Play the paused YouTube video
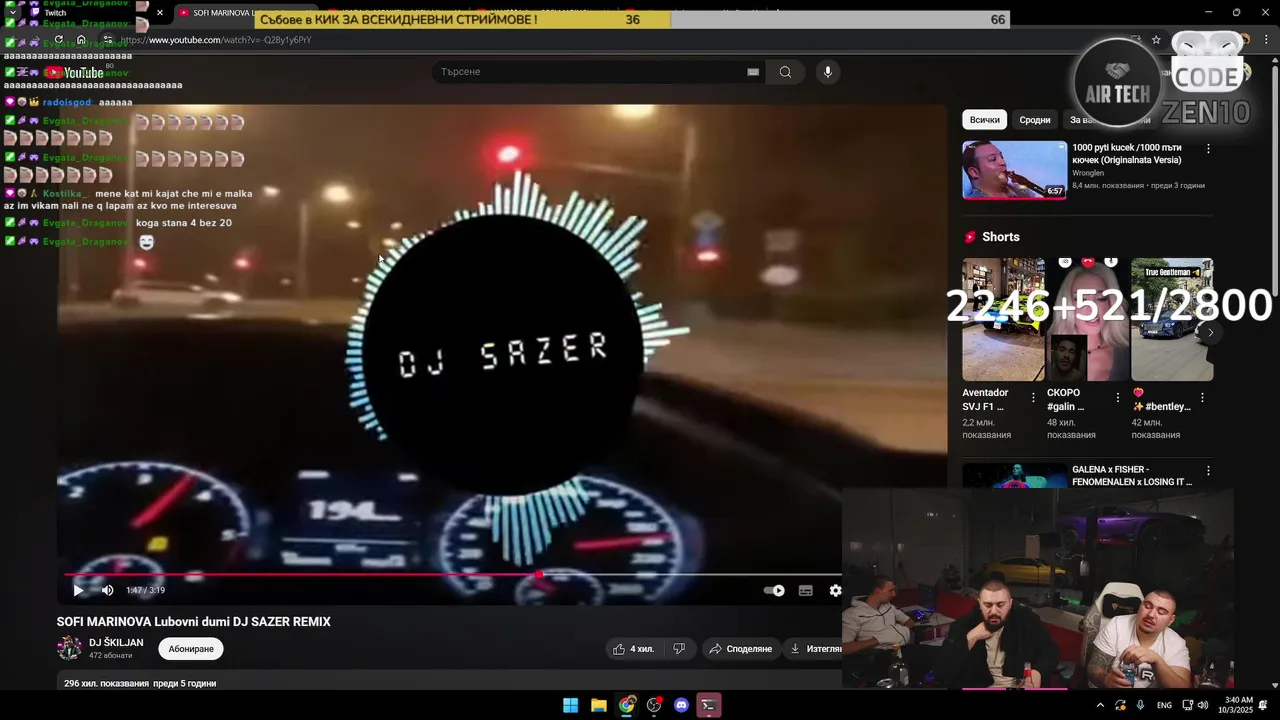Screen dimensions: 1280x720 click(78, 590)
